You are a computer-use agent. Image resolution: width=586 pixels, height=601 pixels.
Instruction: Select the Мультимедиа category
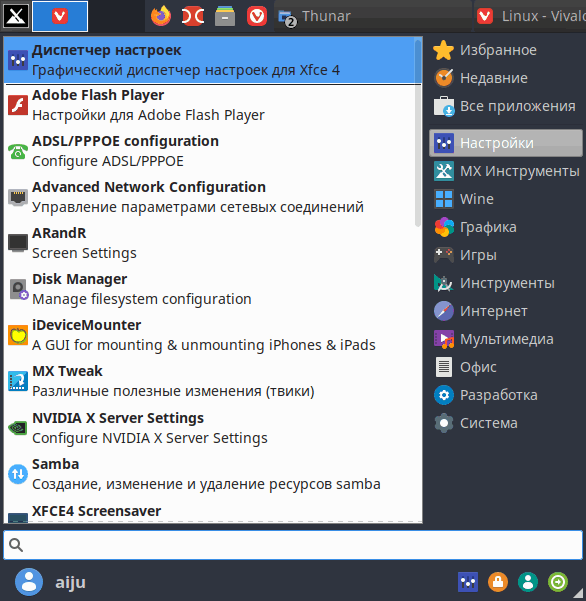[x=506, y=339]
